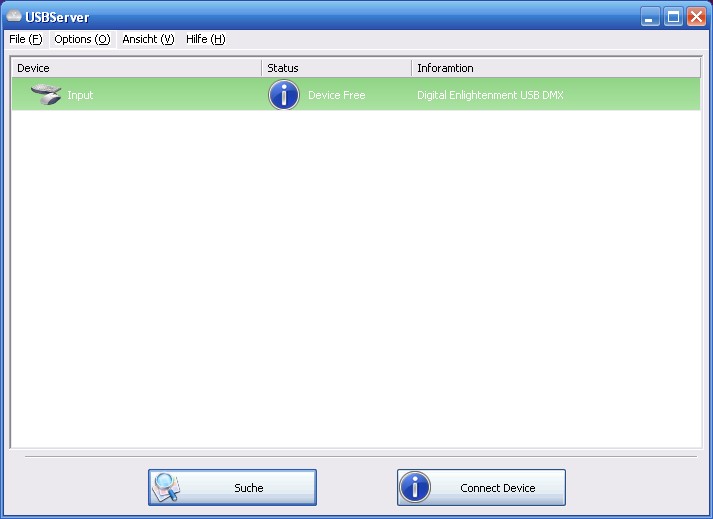Click the magnifier icon on the Suche button
Image resolution: width=713 pixels, height=519 pixels.
[x=166, y=487]
